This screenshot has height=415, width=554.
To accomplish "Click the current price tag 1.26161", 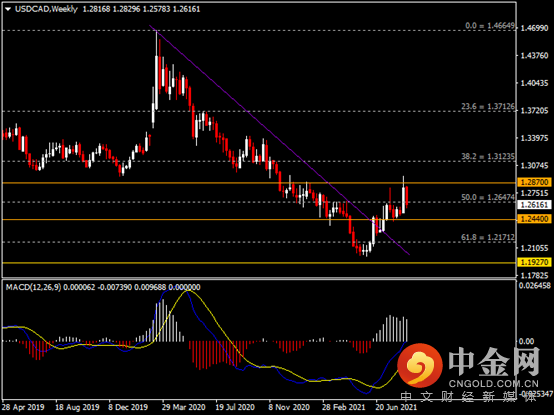I will click(535, 204).
